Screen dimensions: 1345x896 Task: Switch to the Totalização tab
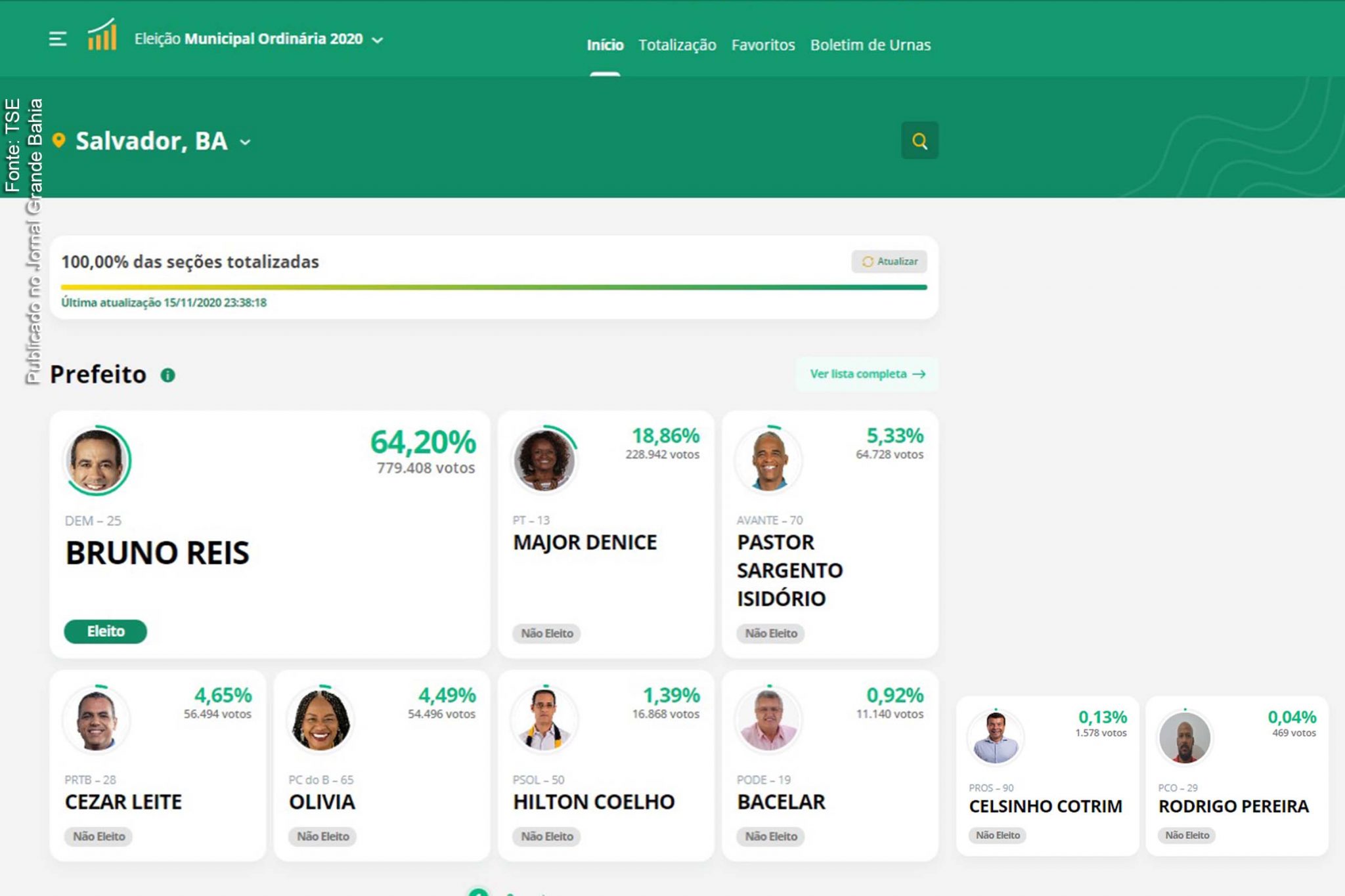click(677, 45)
